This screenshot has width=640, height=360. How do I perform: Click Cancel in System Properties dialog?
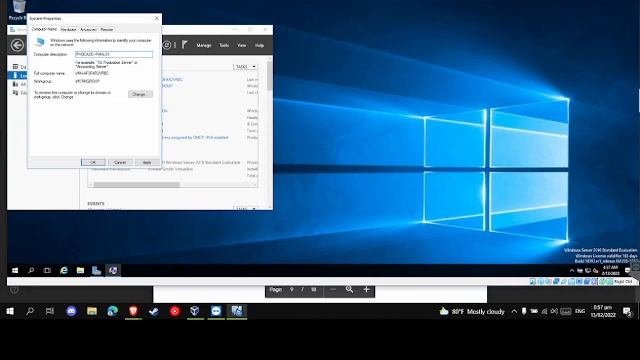point(120,162)
